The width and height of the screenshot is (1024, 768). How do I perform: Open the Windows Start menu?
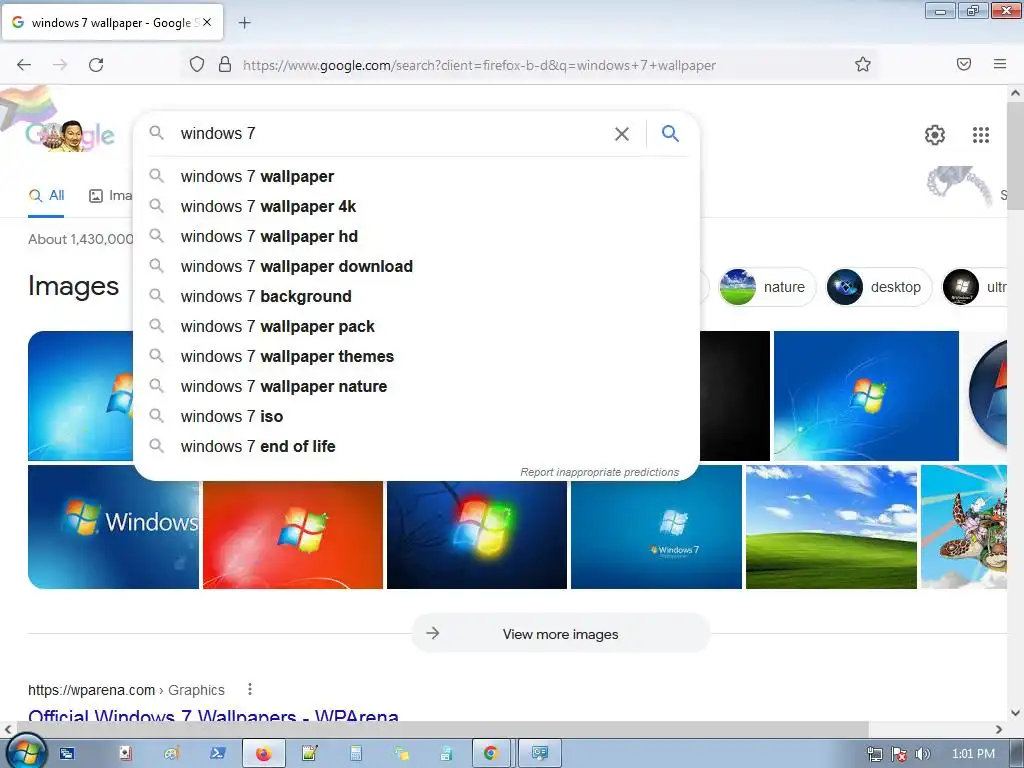(26, 753)
